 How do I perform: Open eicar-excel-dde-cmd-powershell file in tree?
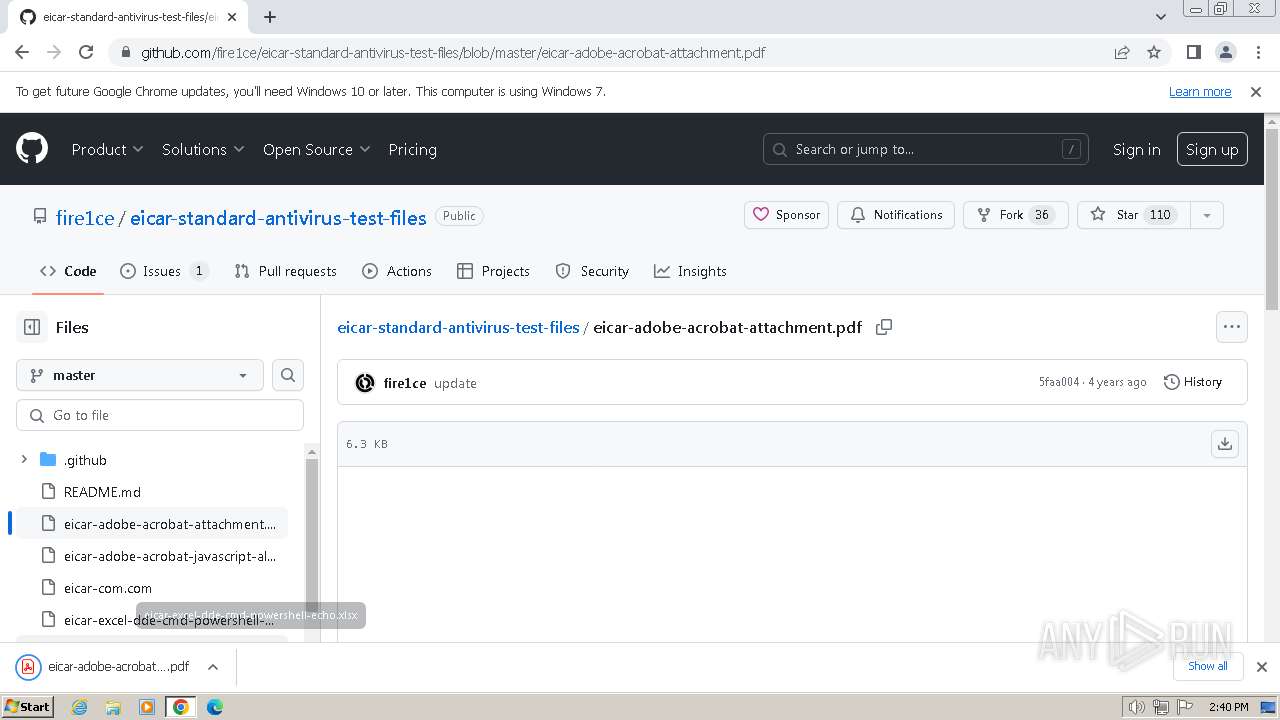[152, 620]
